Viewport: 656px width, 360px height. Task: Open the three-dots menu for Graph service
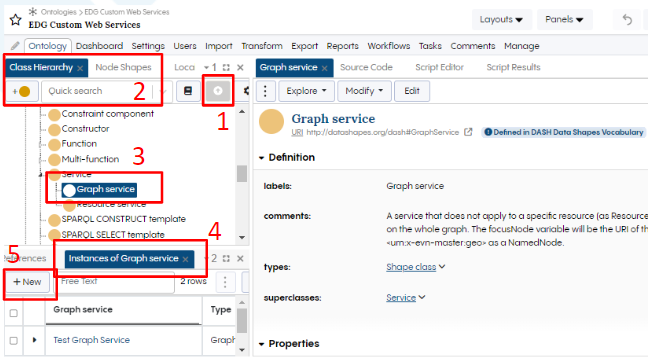point(265,91)
